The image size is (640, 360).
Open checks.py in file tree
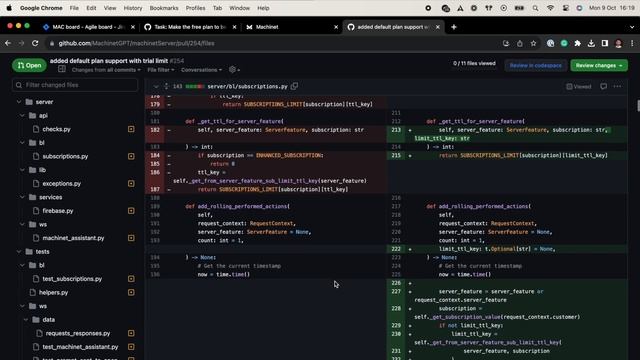pos(56,129)
